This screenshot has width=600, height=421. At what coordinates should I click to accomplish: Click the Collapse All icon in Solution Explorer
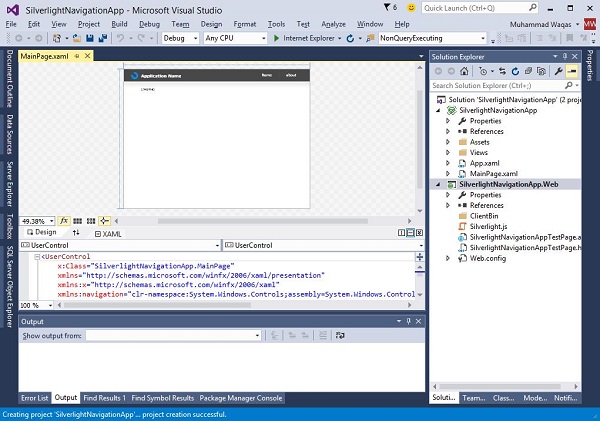[x=530, y=72]
